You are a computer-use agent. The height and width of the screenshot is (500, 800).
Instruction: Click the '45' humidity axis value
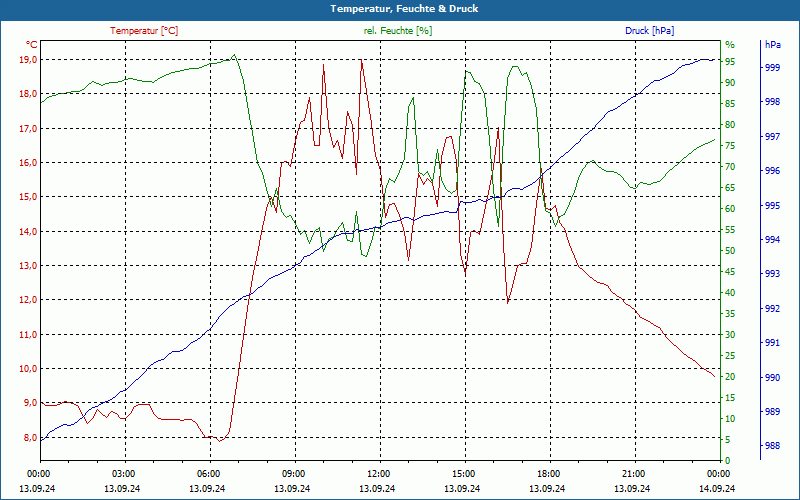[730, 272]
